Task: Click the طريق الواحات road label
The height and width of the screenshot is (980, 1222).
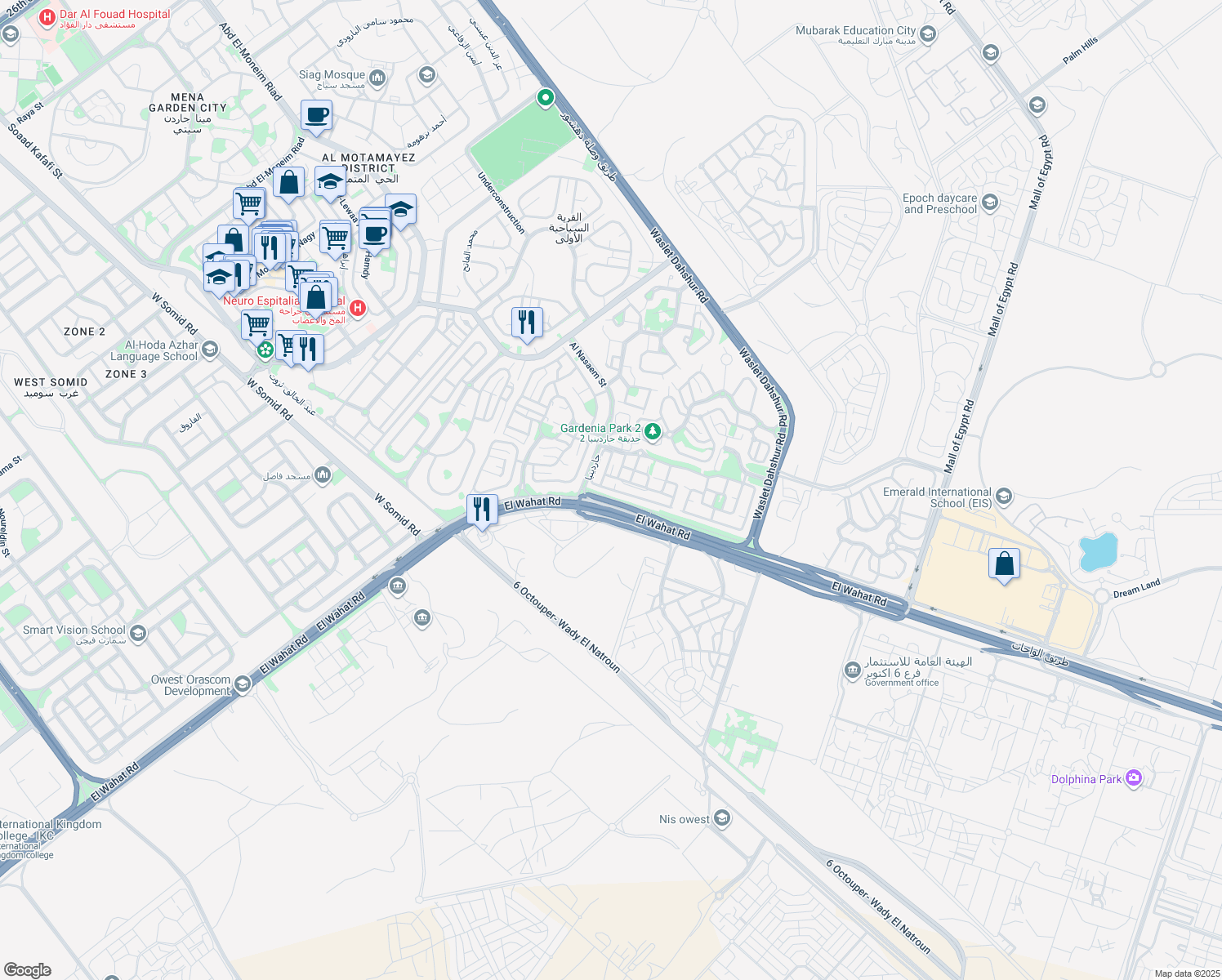Action: pos(1040,653)
